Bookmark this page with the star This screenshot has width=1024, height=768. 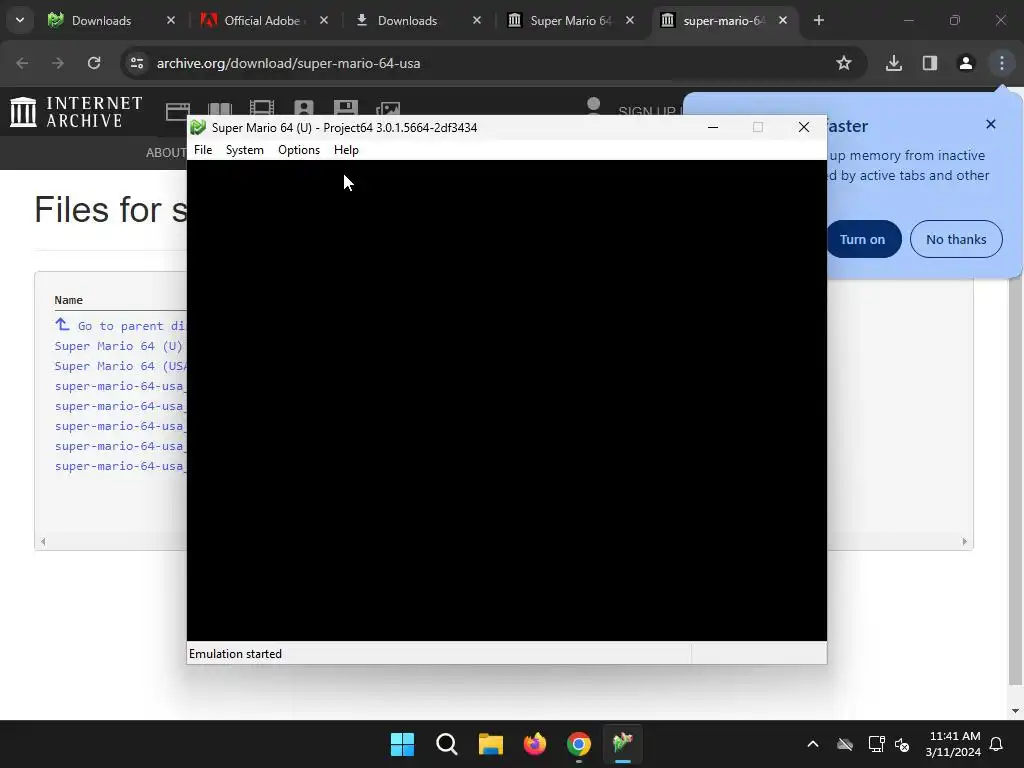pos(844,63)
